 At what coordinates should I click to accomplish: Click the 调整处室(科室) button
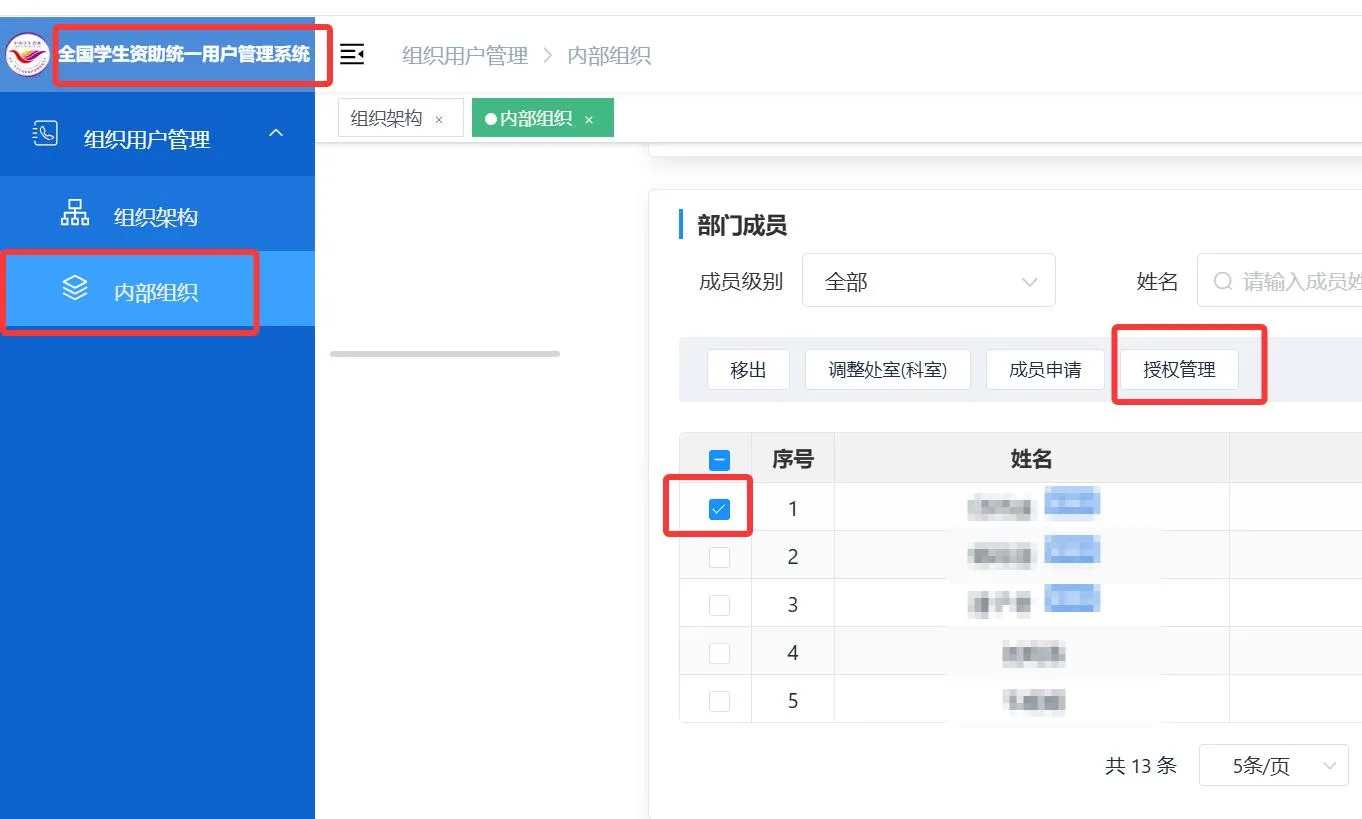(887, 370)
